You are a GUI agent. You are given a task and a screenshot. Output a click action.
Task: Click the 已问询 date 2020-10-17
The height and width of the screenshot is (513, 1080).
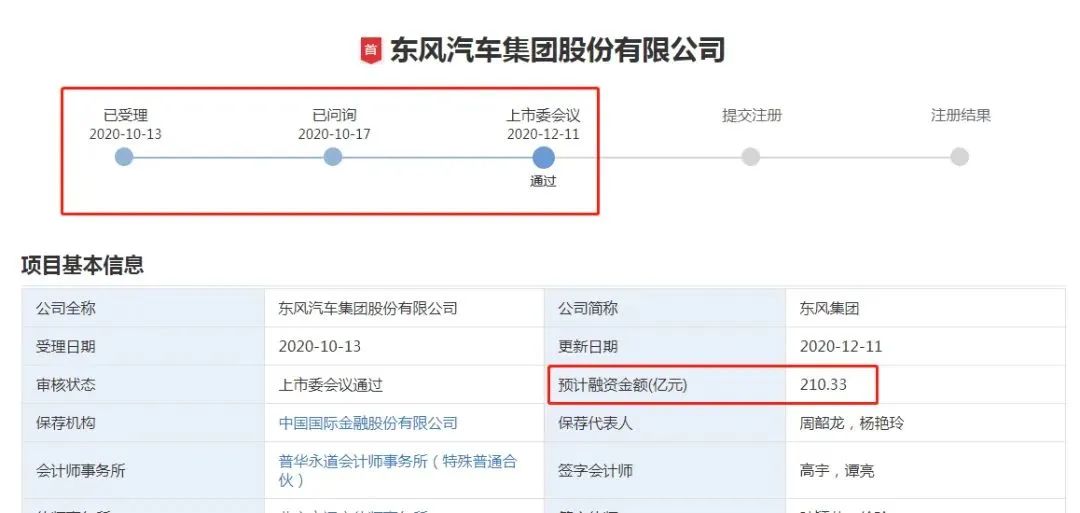click(x=334, y=134)
